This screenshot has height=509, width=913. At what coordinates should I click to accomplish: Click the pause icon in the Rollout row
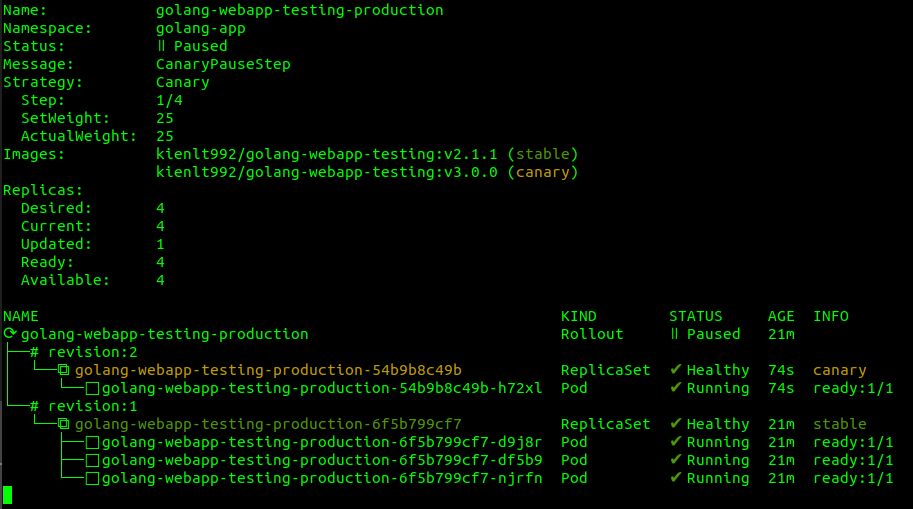(674, 334)
